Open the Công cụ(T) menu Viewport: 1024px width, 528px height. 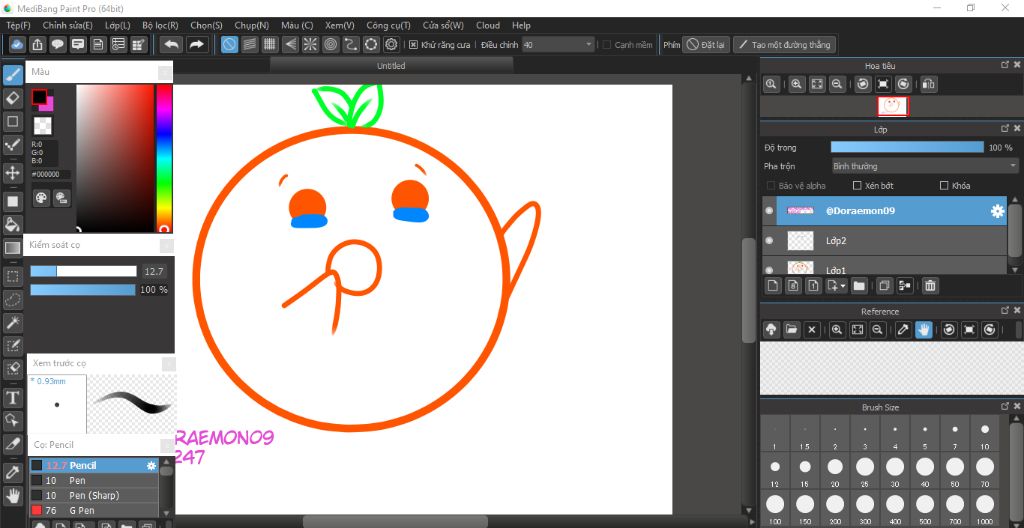(388, 25)
